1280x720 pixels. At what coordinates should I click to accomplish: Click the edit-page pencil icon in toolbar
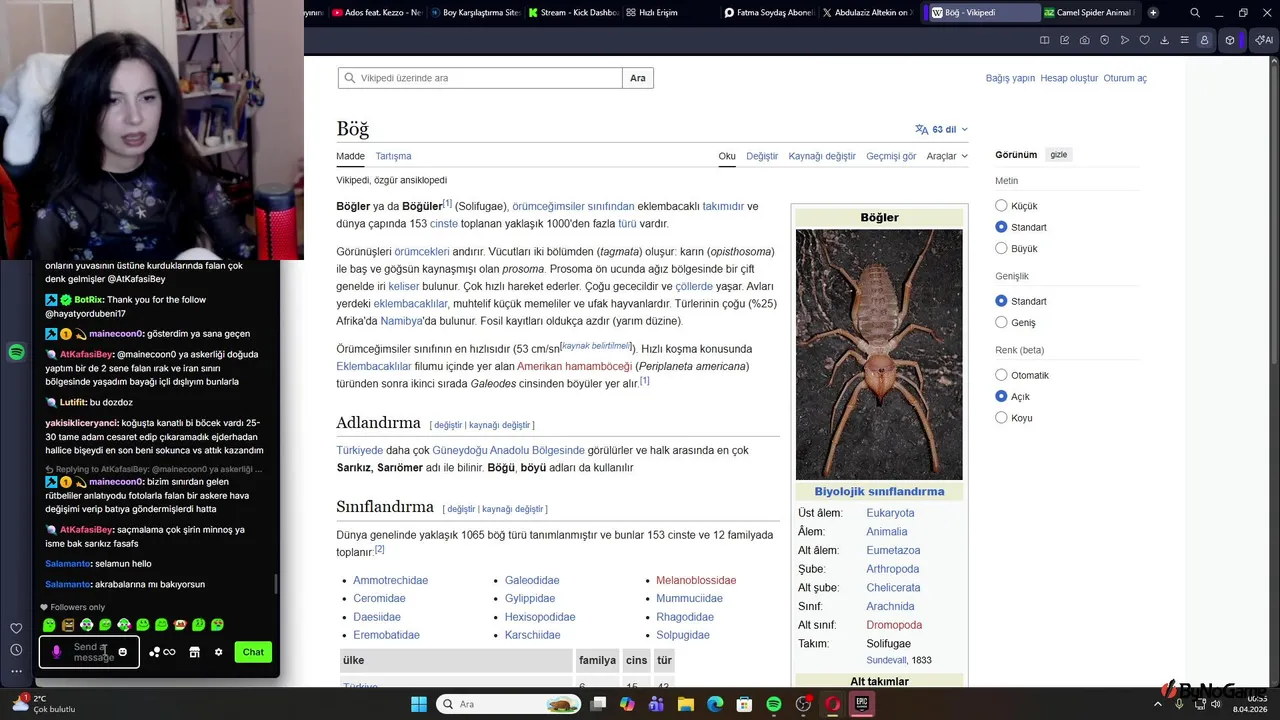(x=1065, y=40)
